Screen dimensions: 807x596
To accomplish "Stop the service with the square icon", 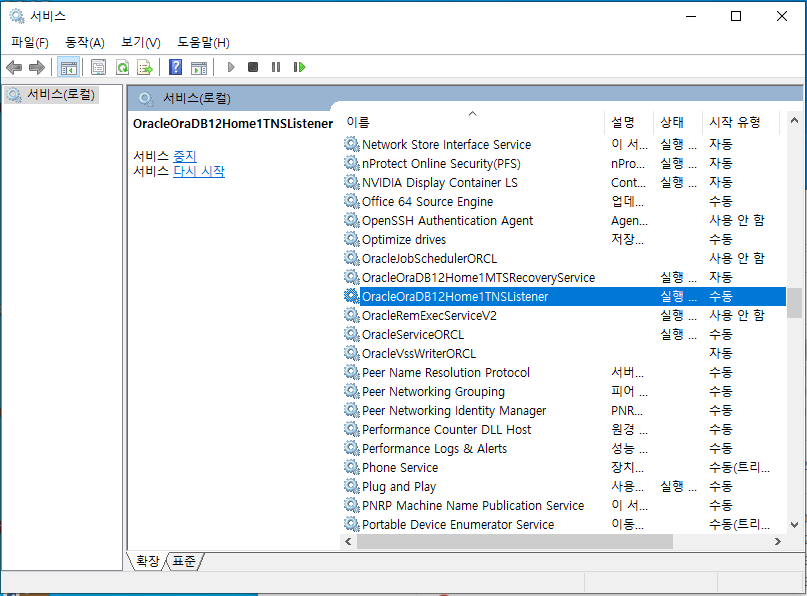I will pyautogui.click(x=253, y=67).
